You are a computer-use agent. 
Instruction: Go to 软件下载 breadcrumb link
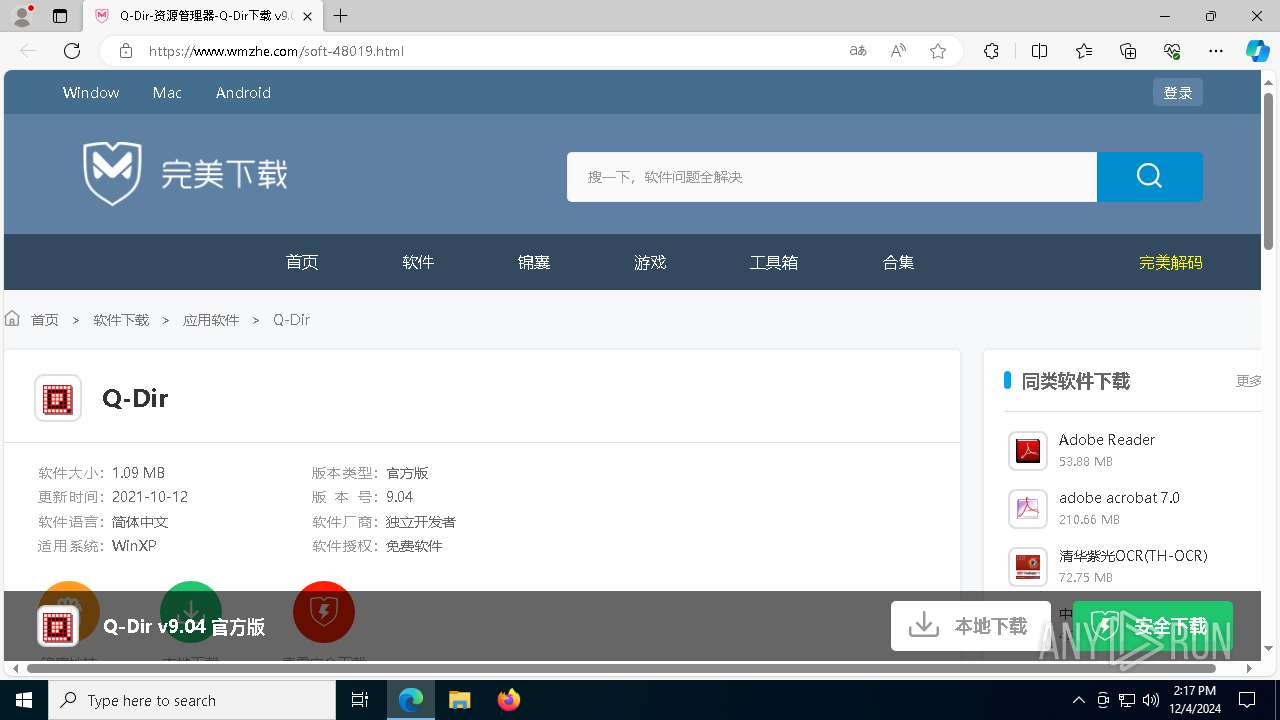click(121, 320)
